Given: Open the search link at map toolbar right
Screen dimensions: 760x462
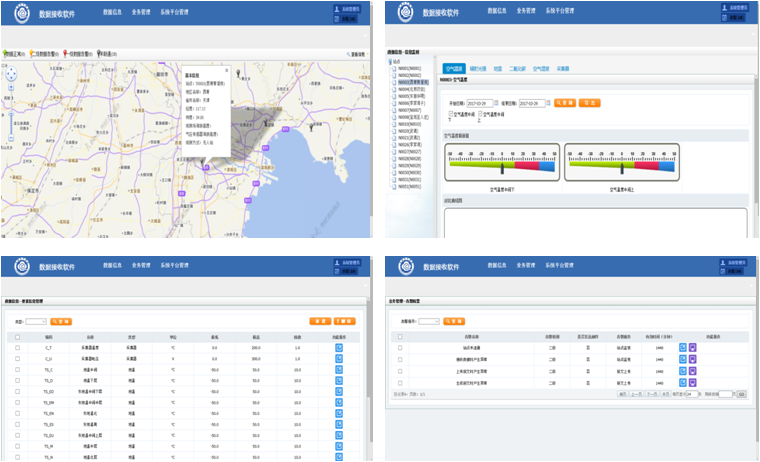Looking at the screenshot, I should pos(356,54).
